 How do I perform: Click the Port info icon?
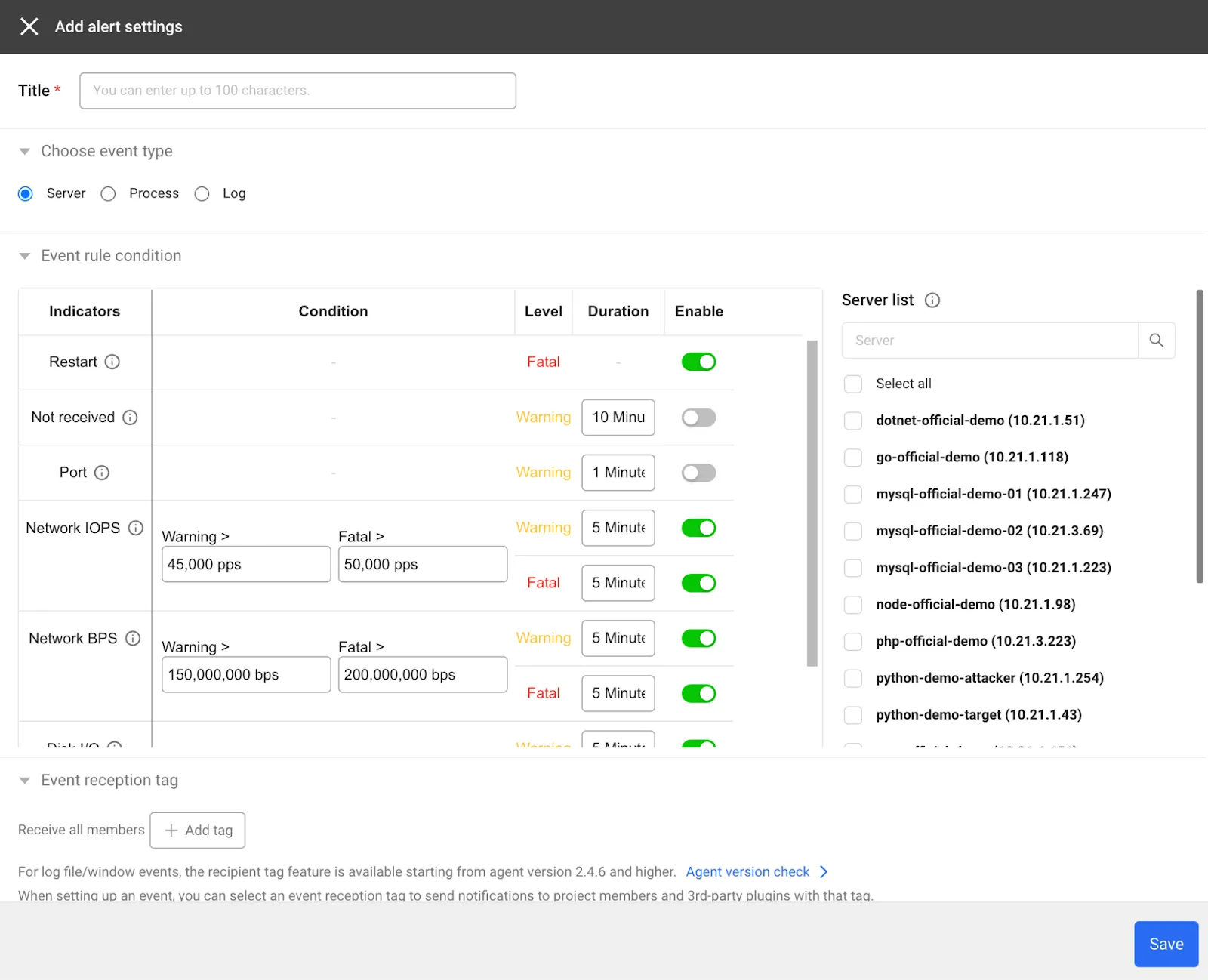point(102,473)
